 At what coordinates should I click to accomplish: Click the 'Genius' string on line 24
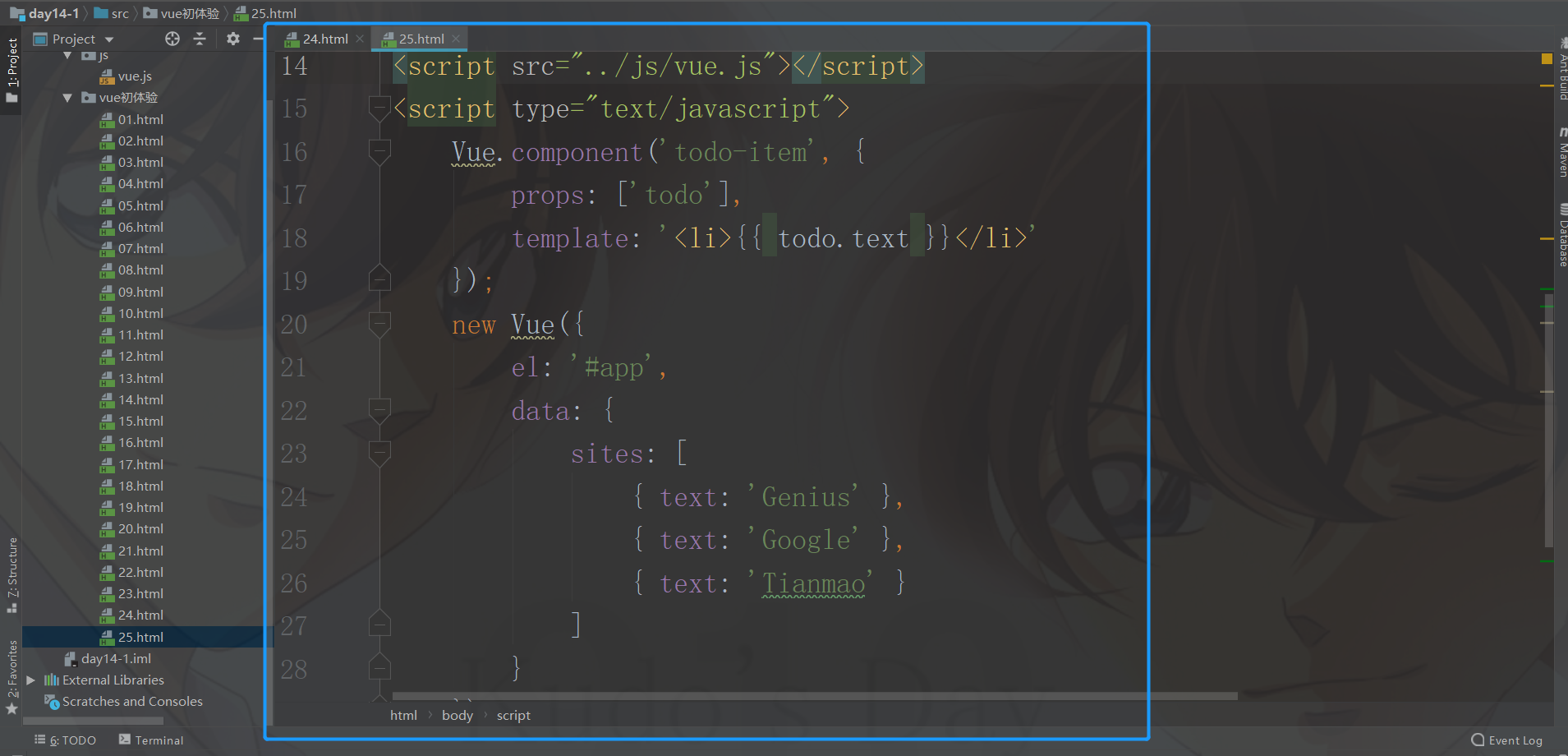point(803,497)
